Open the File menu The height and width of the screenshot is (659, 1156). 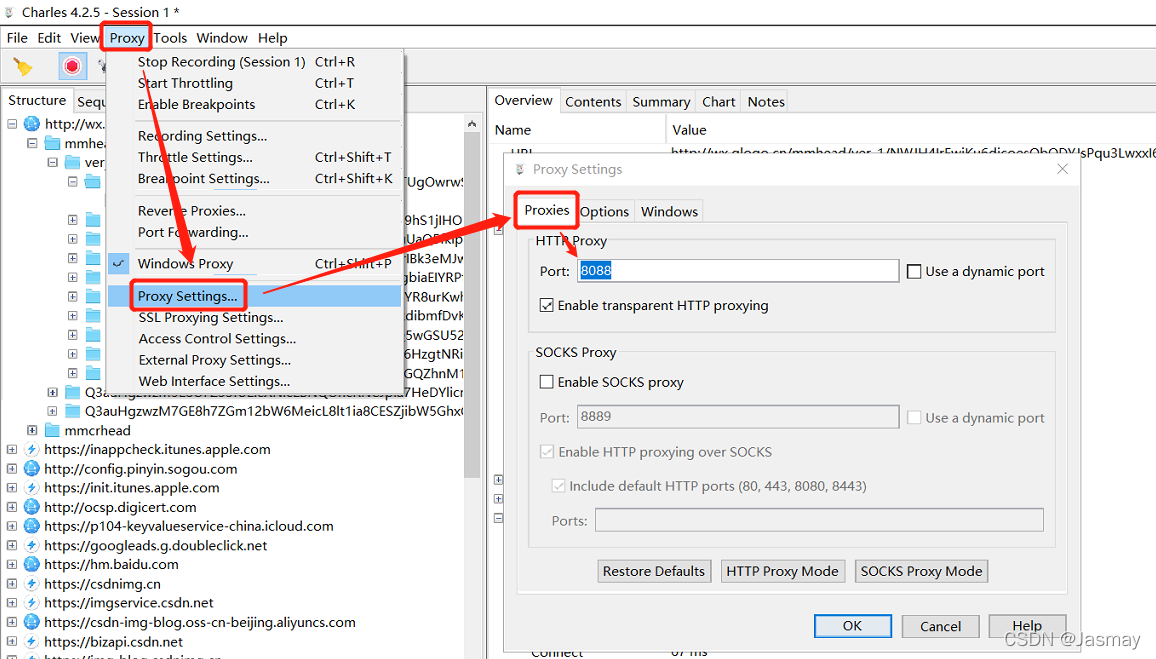[x=17, y=38]
